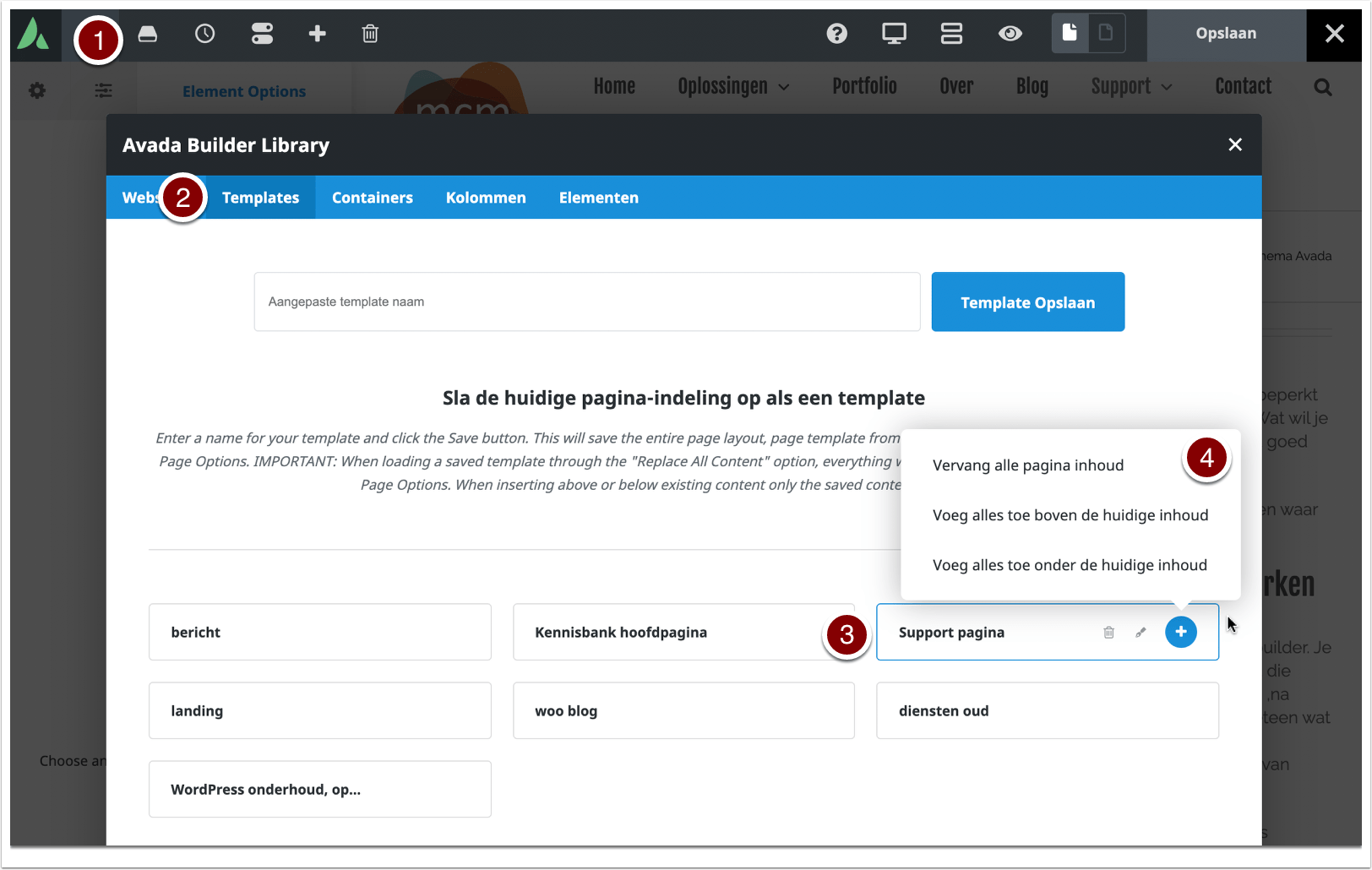Open the settings gear in sidebar
Image resolution: width=1372 pixels, height=870 pixels.
click(37, 90)
